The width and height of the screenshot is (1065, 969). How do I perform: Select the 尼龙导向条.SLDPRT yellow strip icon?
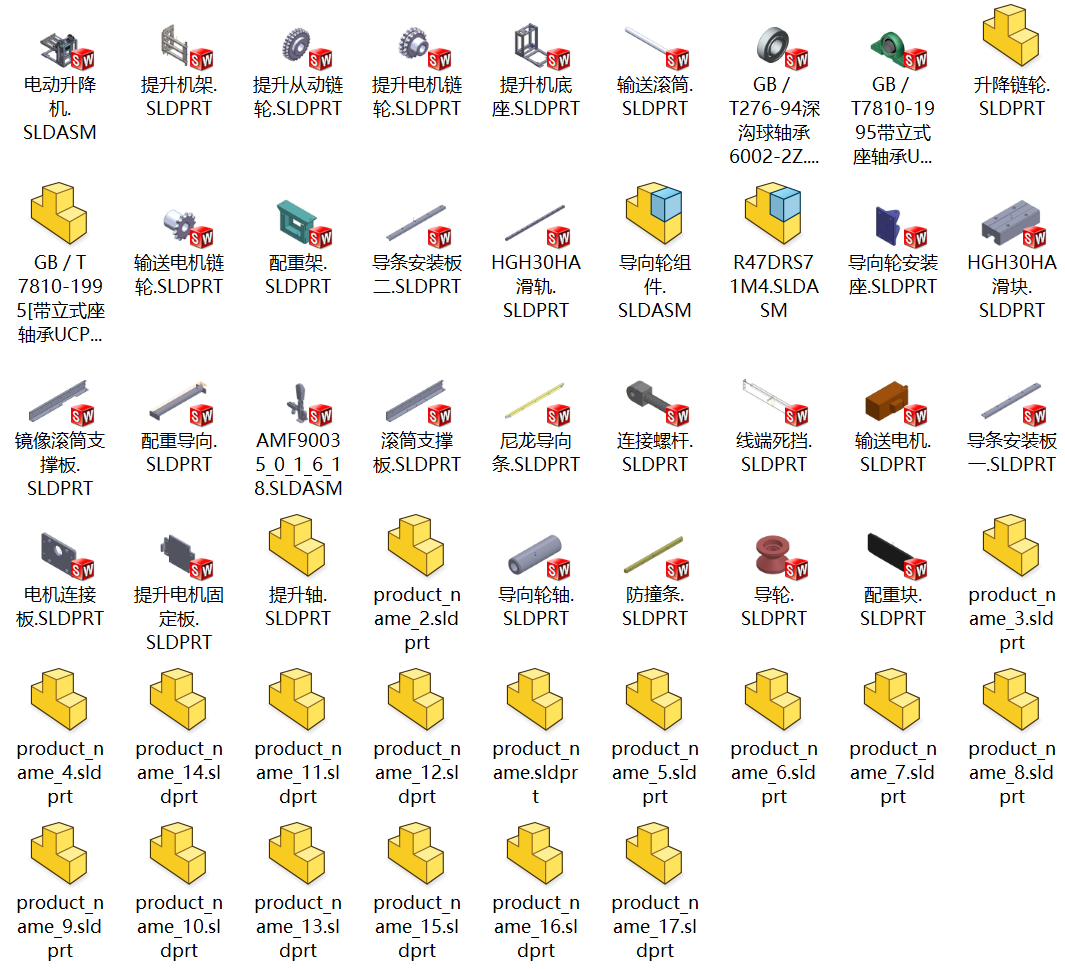(x=537, y=404)
